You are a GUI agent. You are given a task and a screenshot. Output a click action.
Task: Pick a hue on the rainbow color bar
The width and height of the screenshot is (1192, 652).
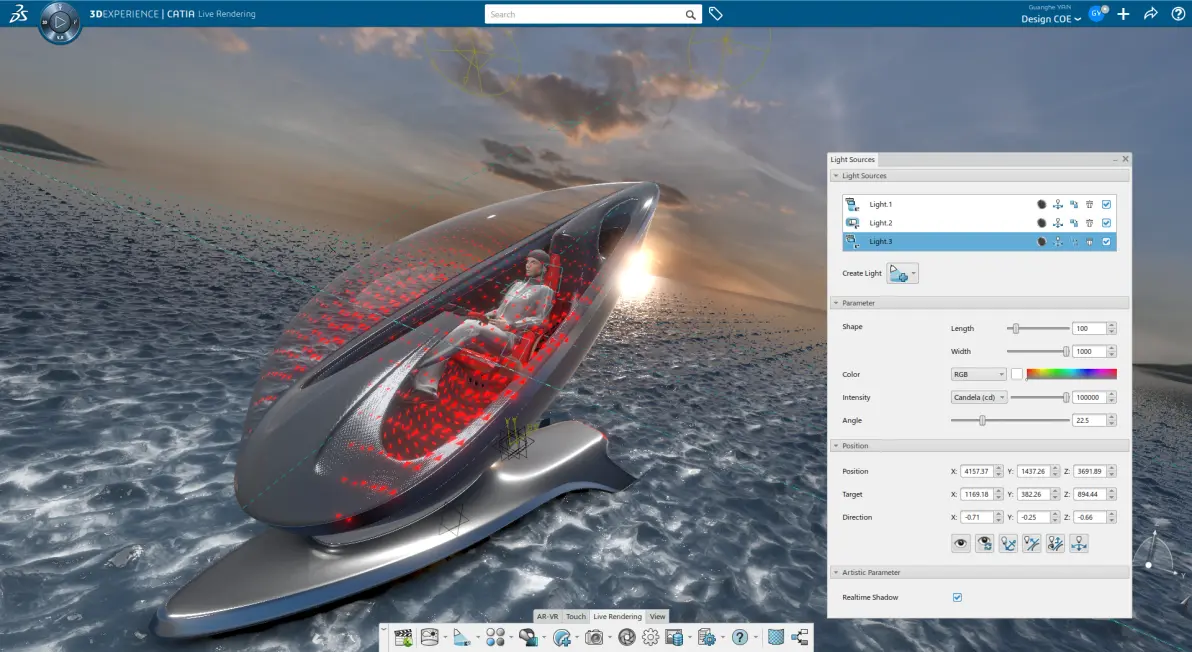(1071, 374)
